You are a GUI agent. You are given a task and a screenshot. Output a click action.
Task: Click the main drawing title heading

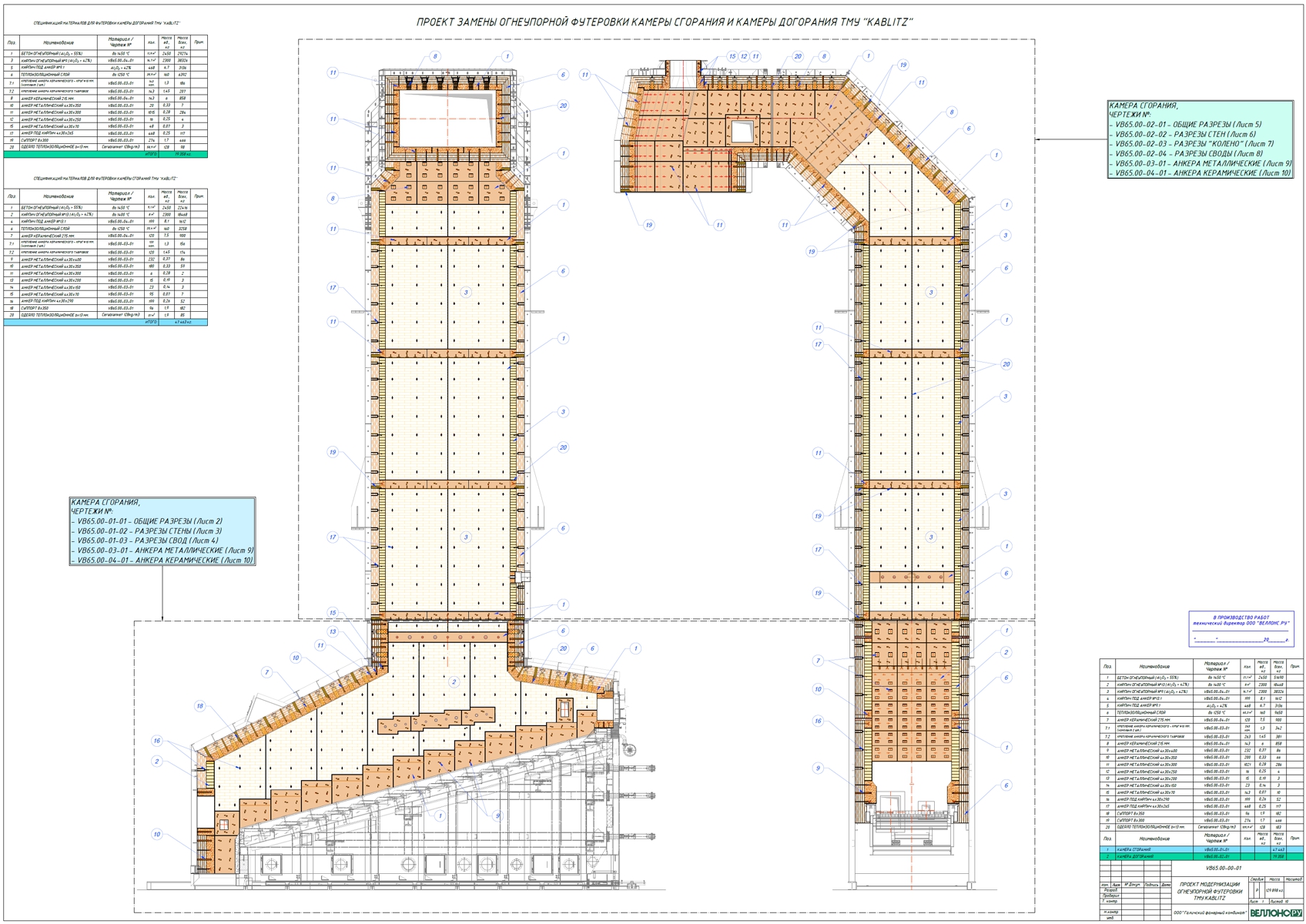click(x=664, y=22)
